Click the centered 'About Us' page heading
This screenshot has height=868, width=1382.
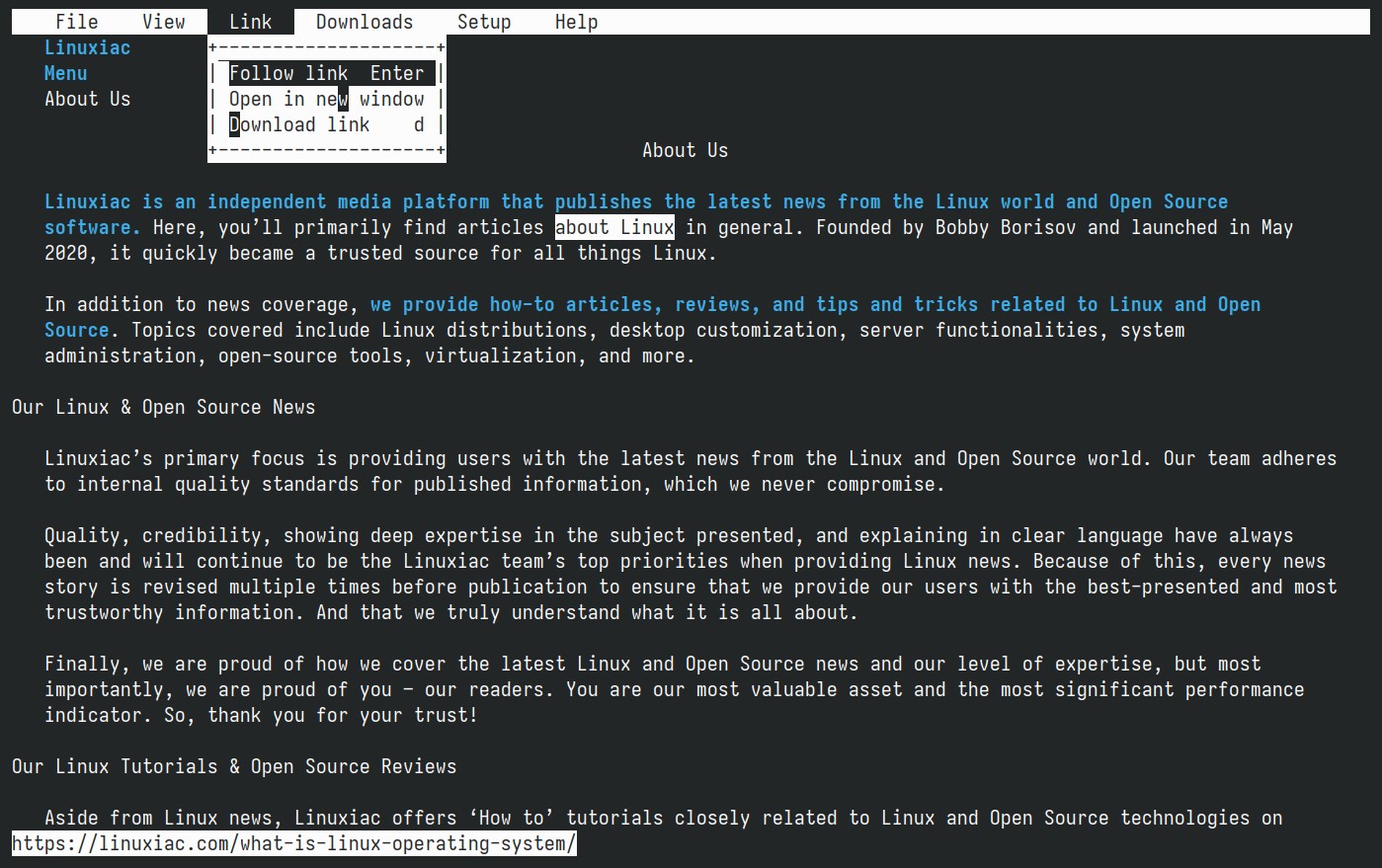[x=685, y=150]
